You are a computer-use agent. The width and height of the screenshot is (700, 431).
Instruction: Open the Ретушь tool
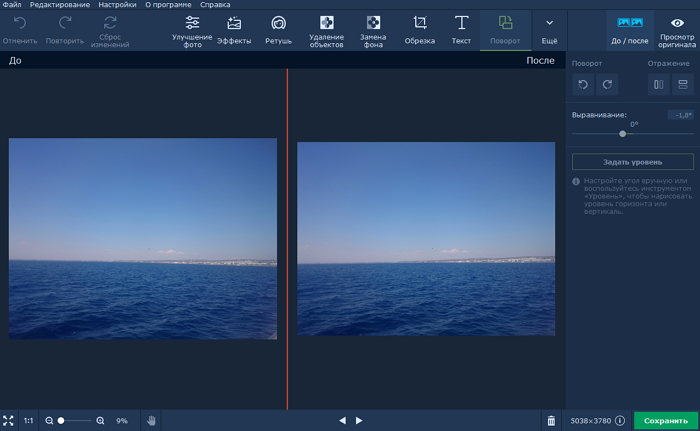click(x=278, y=29)
